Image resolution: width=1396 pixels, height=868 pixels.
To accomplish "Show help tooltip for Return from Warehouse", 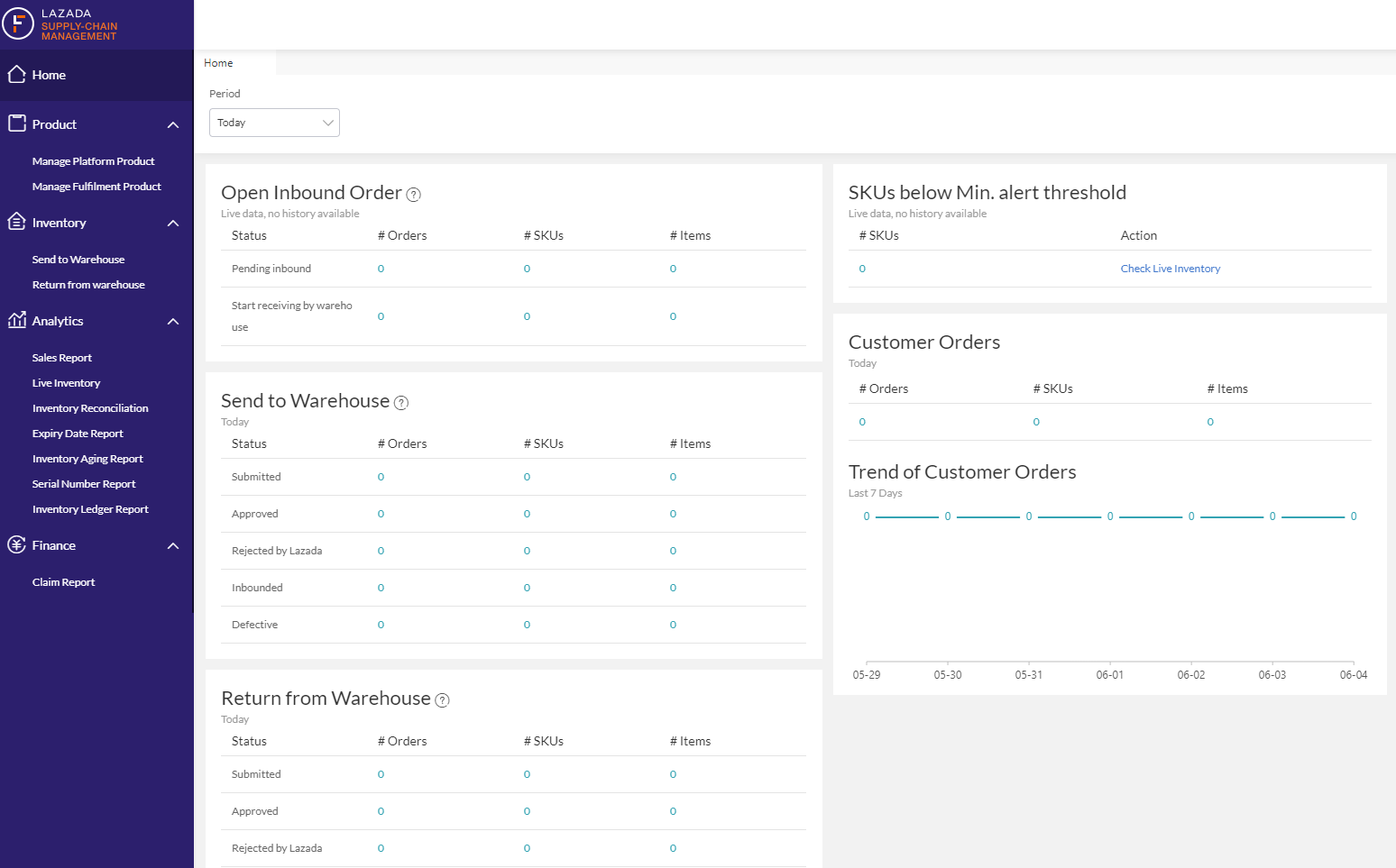I will click(x=442, y=699).
